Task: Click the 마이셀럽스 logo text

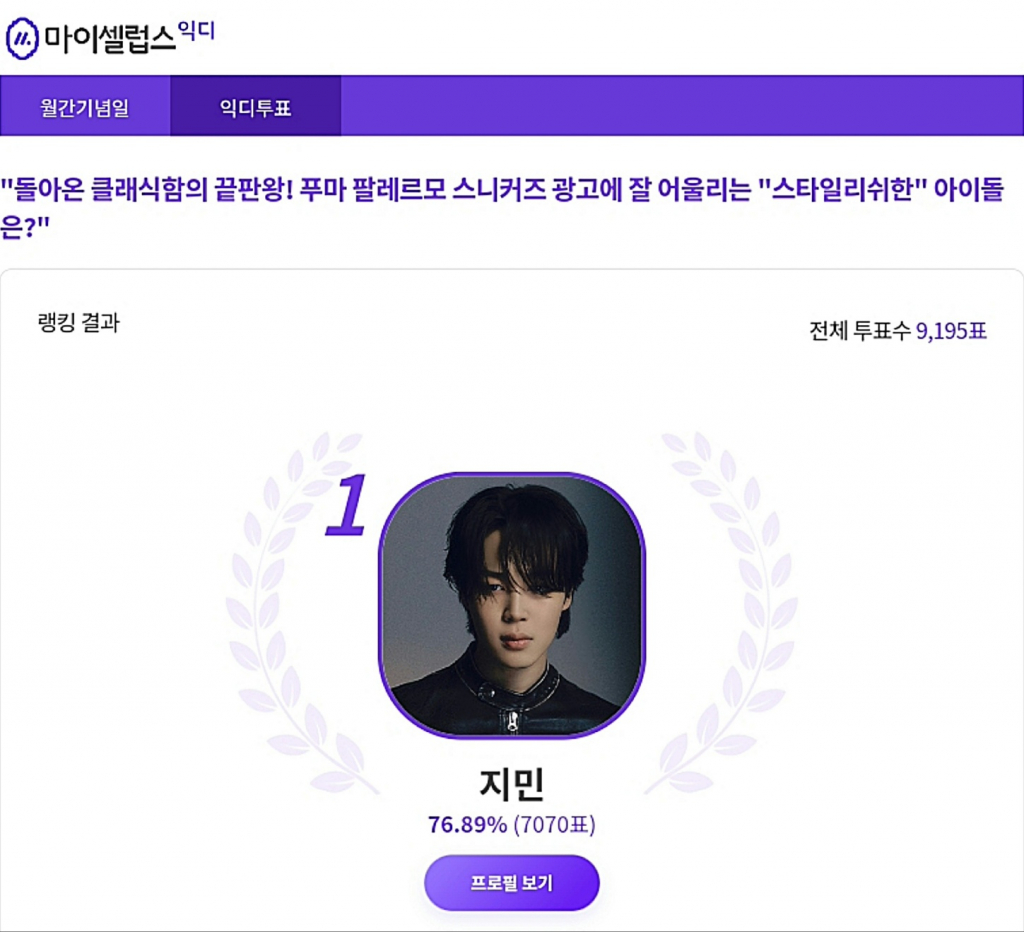Action: pyautogui.click(x=108, y=39)
